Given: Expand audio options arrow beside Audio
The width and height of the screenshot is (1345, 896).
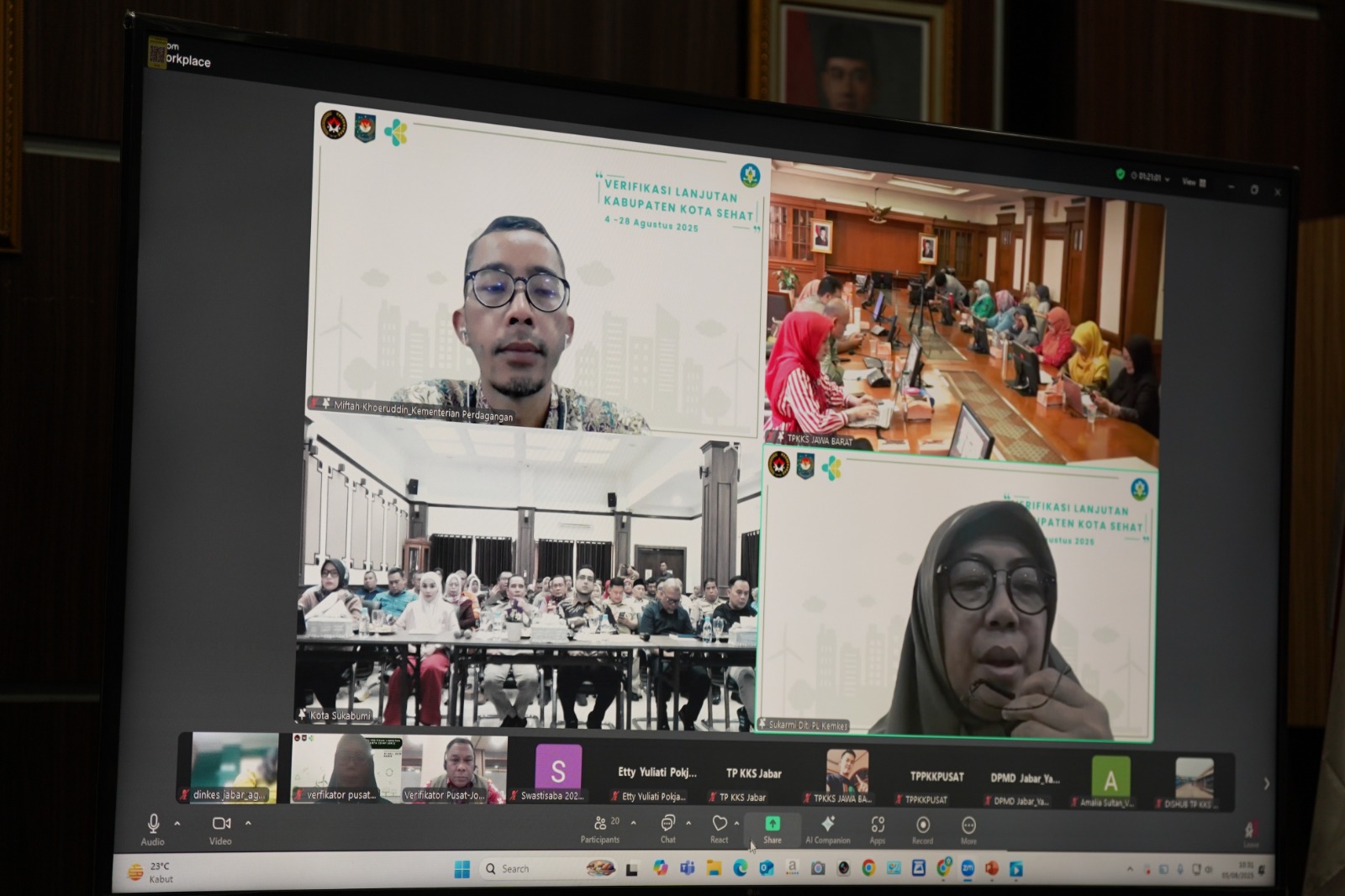Looking at the screenshot, I should click(177, 823).
